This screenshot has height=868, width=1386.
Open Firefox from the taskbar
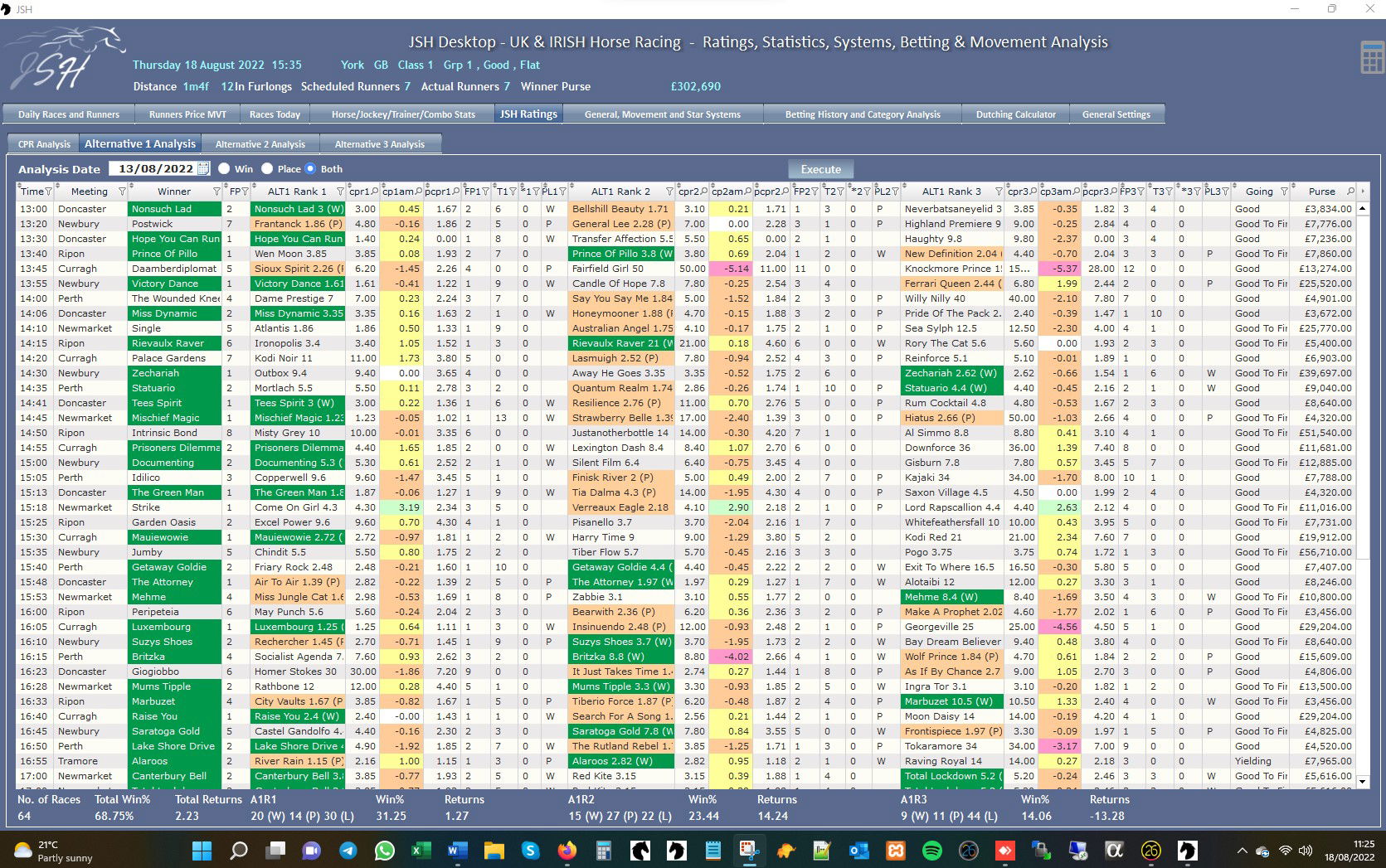pyautogui.click(x=567, y=850)
